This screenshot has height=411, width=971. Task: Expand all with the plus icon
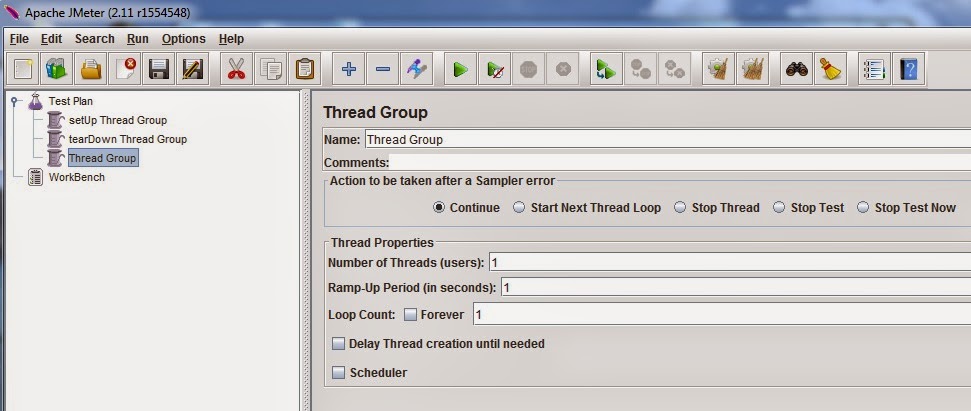tap(349, 69)
